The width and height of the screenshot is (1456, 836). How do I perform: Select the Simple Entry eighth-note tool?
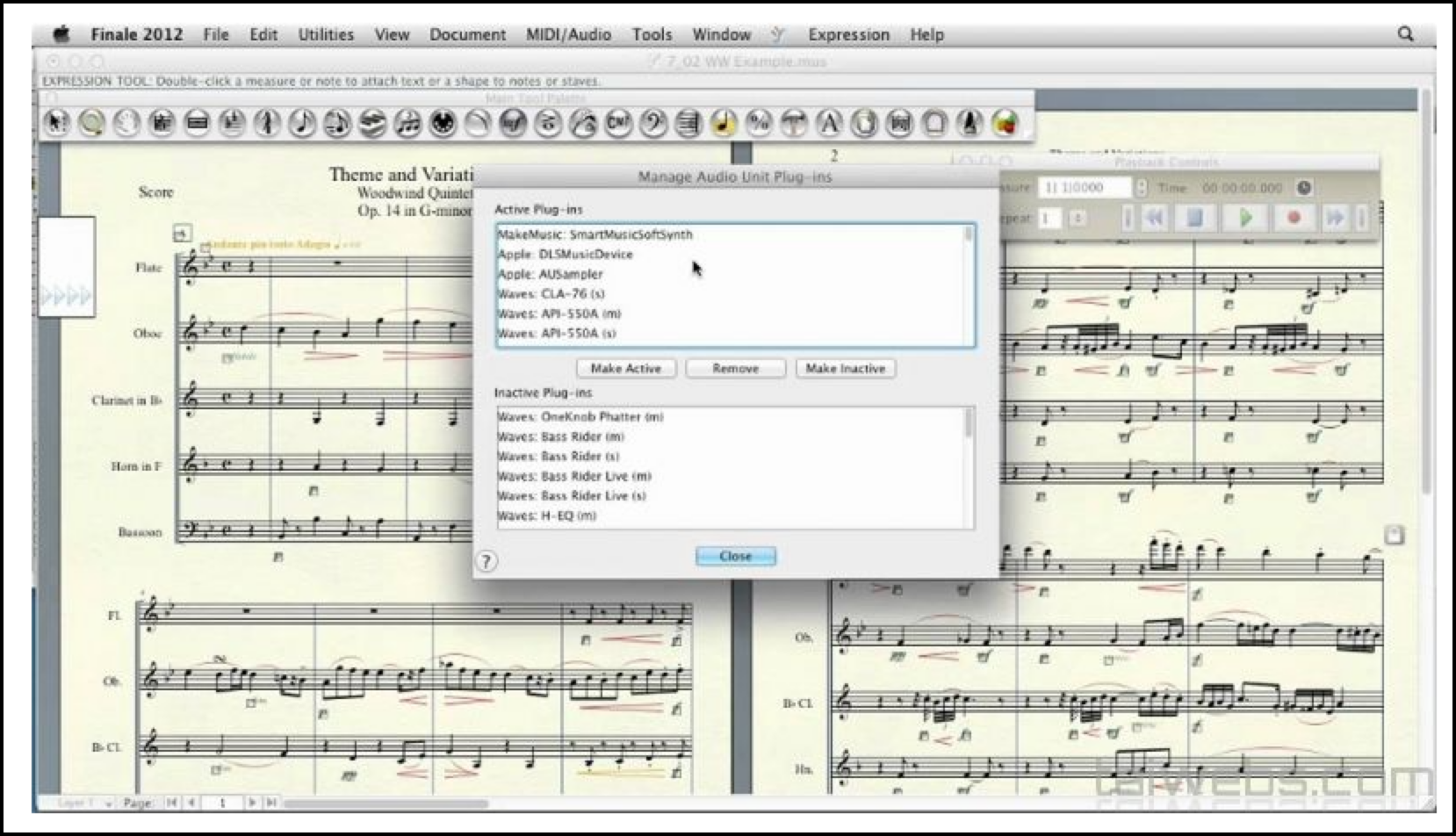pyautogui.click(x=302, y=123)
